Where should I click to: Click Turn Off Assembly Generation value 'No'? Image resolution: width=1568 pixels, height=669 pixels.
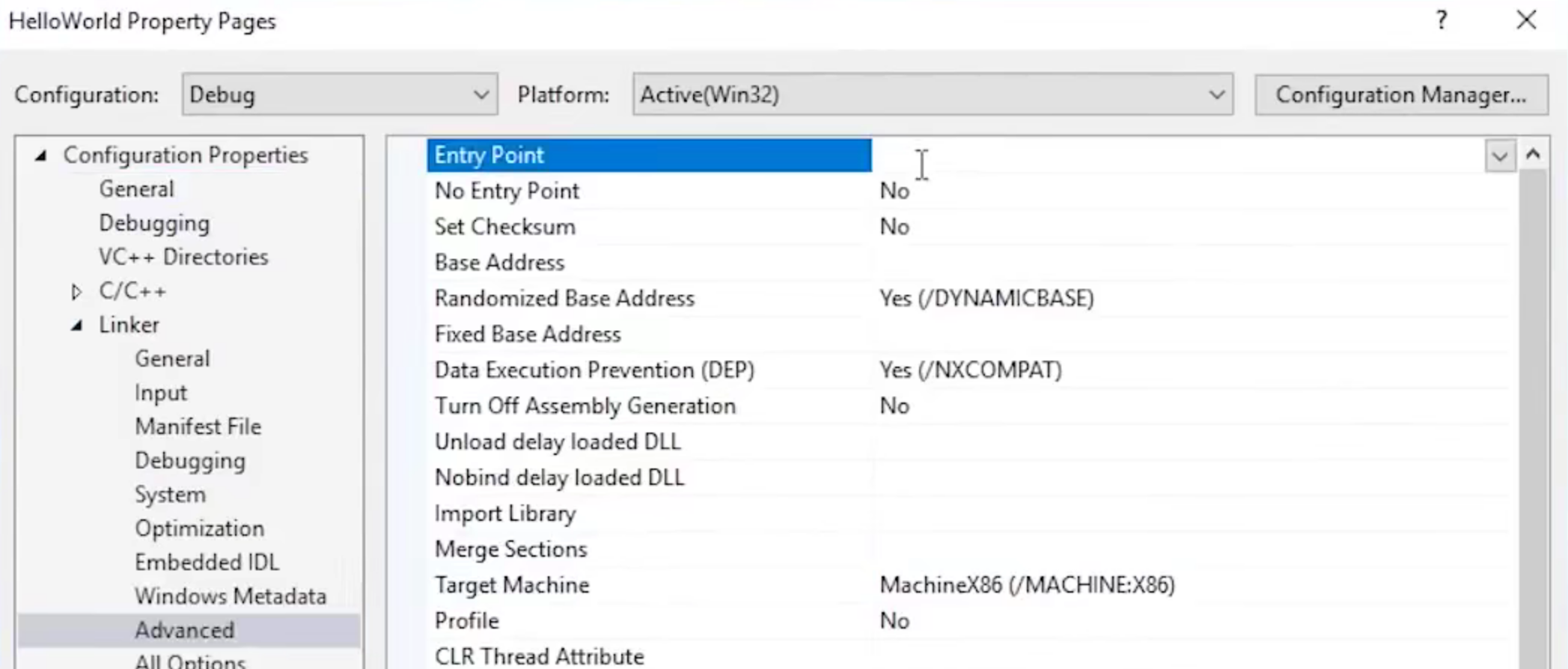pyautogui.click(x=894, y=406)
